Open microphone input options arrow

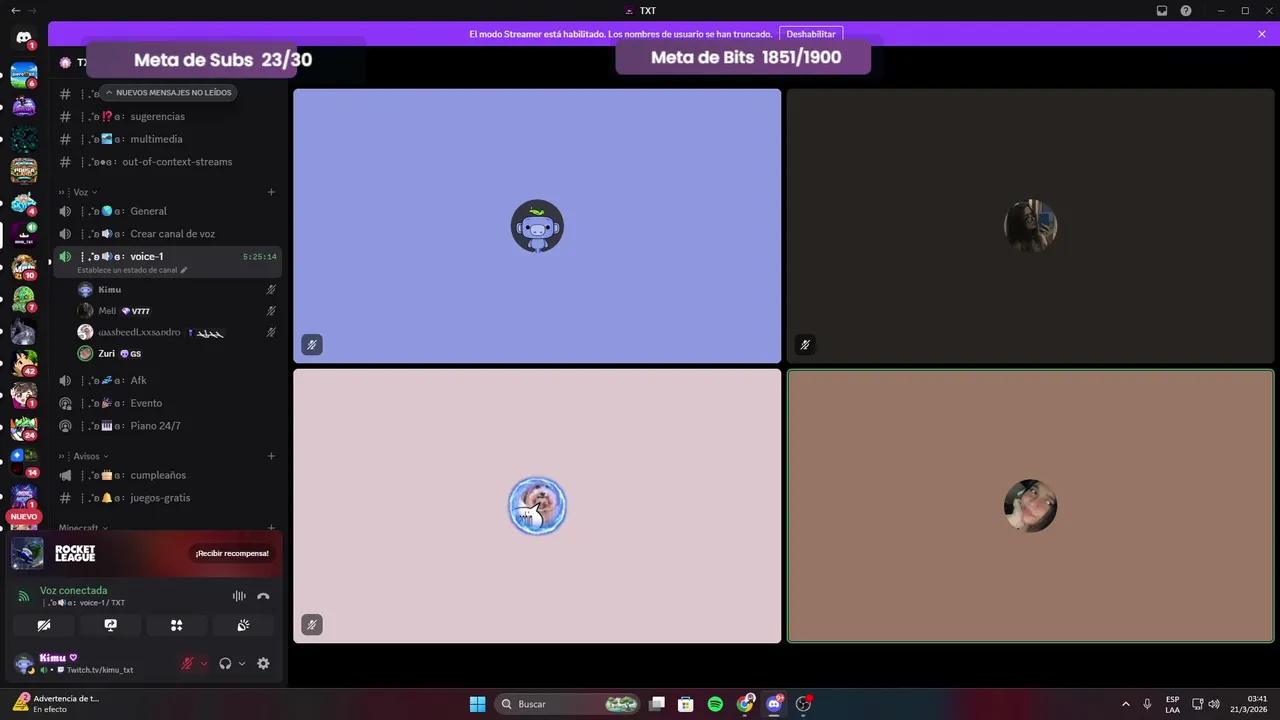(204, 663)
